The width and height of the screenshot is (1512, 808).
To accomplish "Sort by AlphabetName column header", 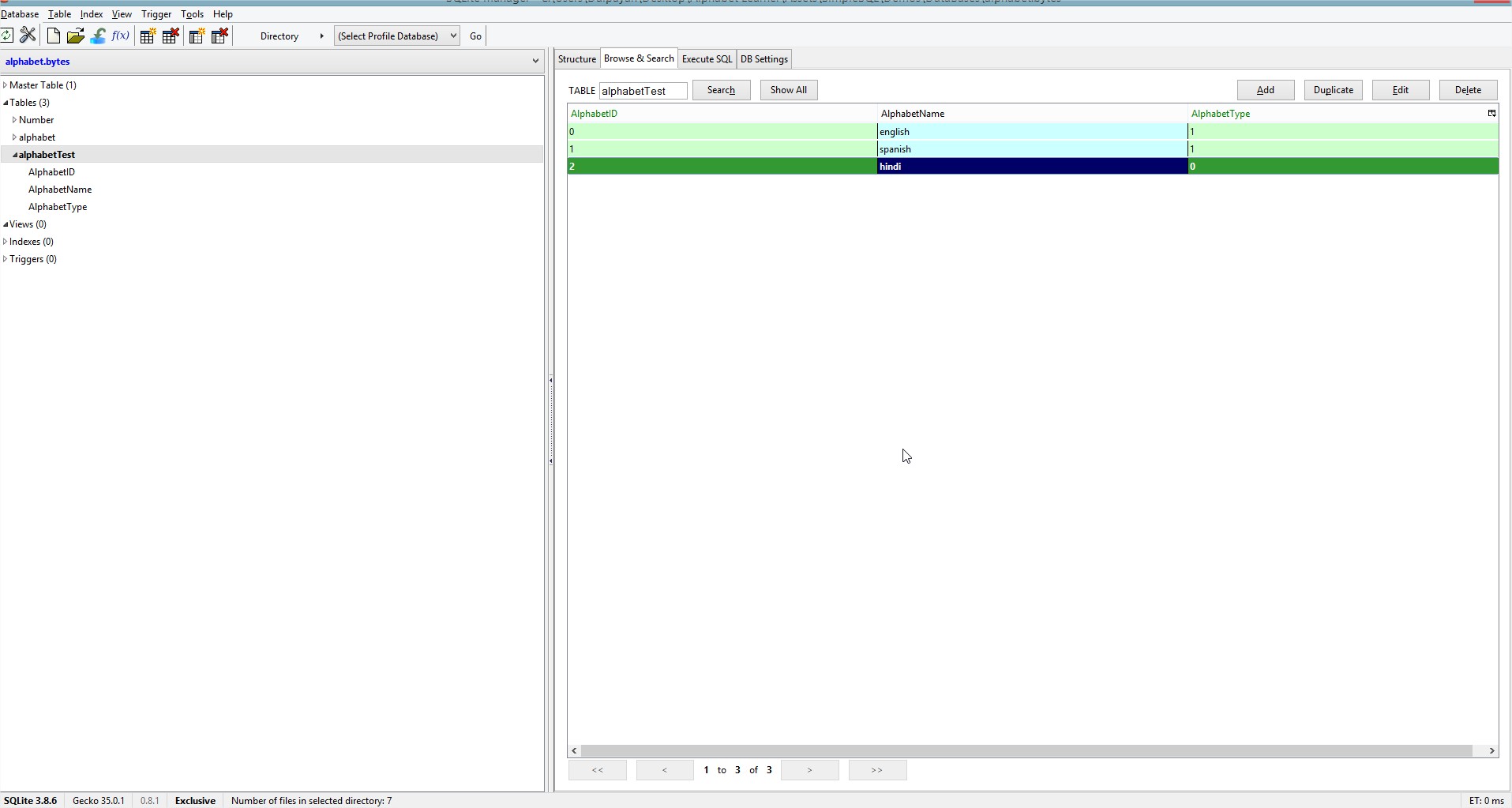I will tap(1032, 114).
